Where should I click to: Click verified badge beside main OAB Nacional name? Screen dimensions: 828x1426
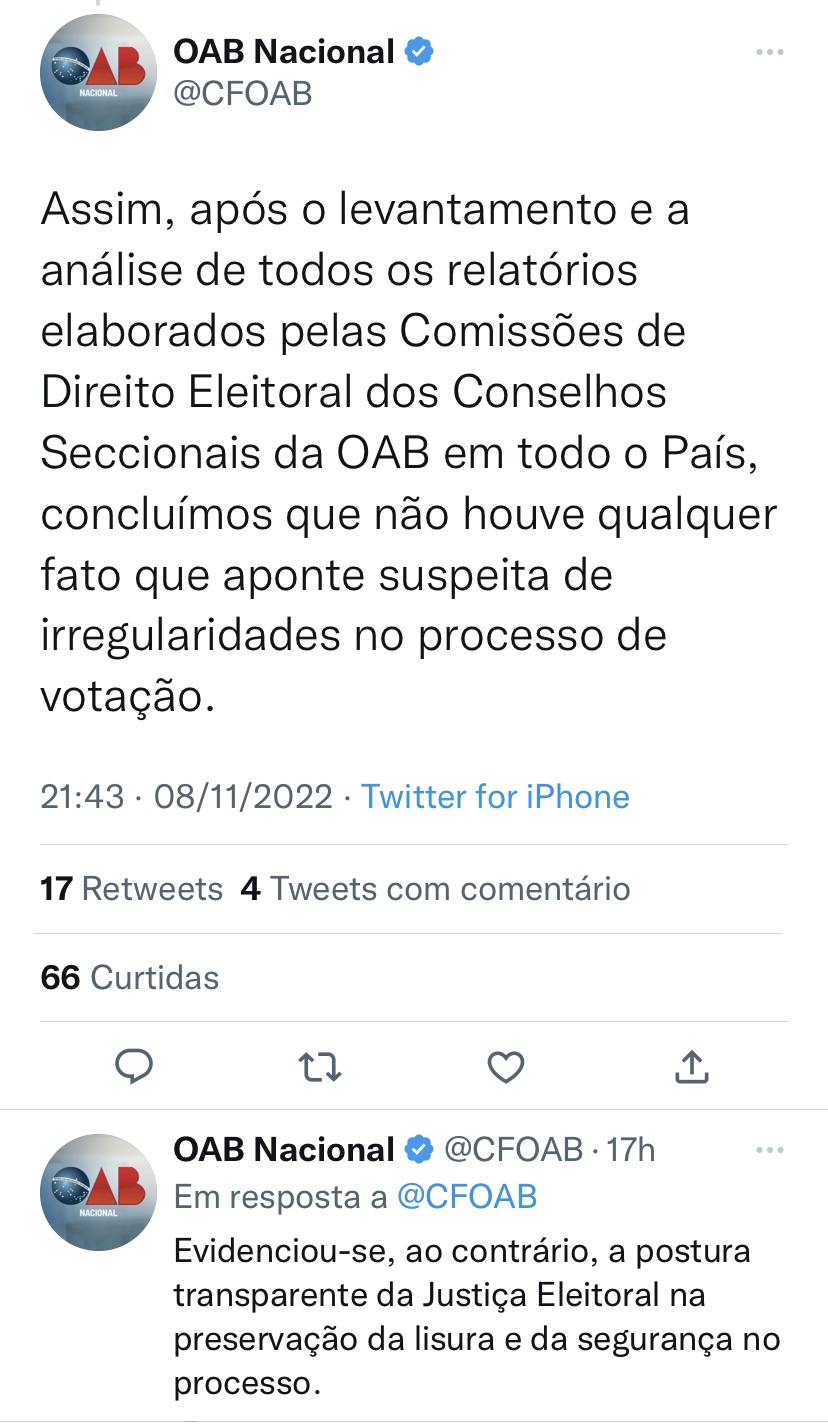click(x=418, y=51)
